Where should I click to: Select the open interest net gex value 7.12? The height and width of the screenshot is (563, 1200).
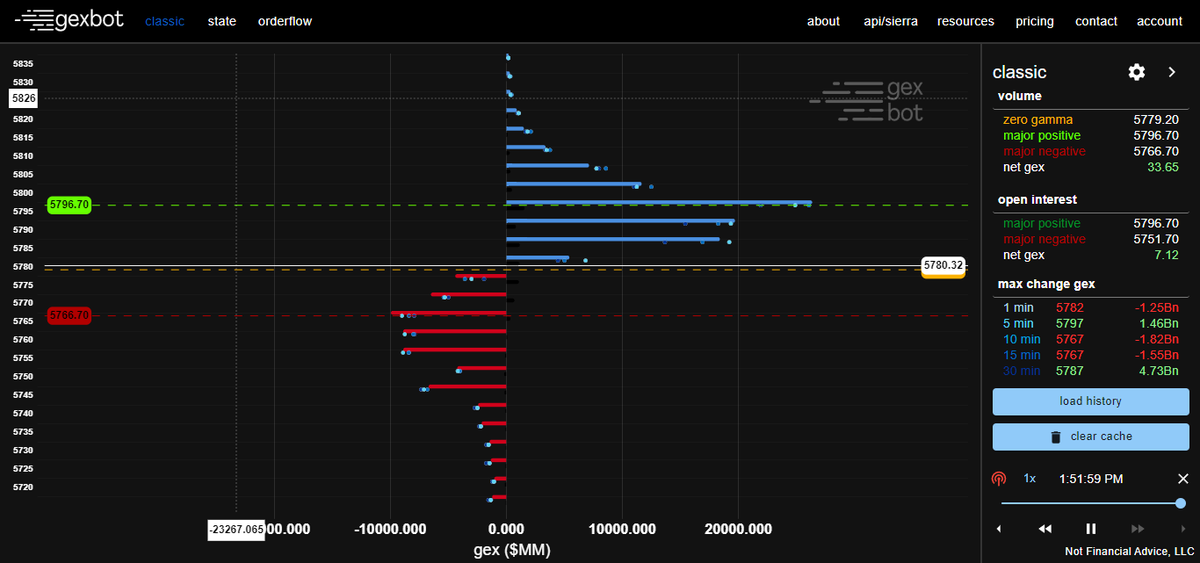click(1166, 255)
